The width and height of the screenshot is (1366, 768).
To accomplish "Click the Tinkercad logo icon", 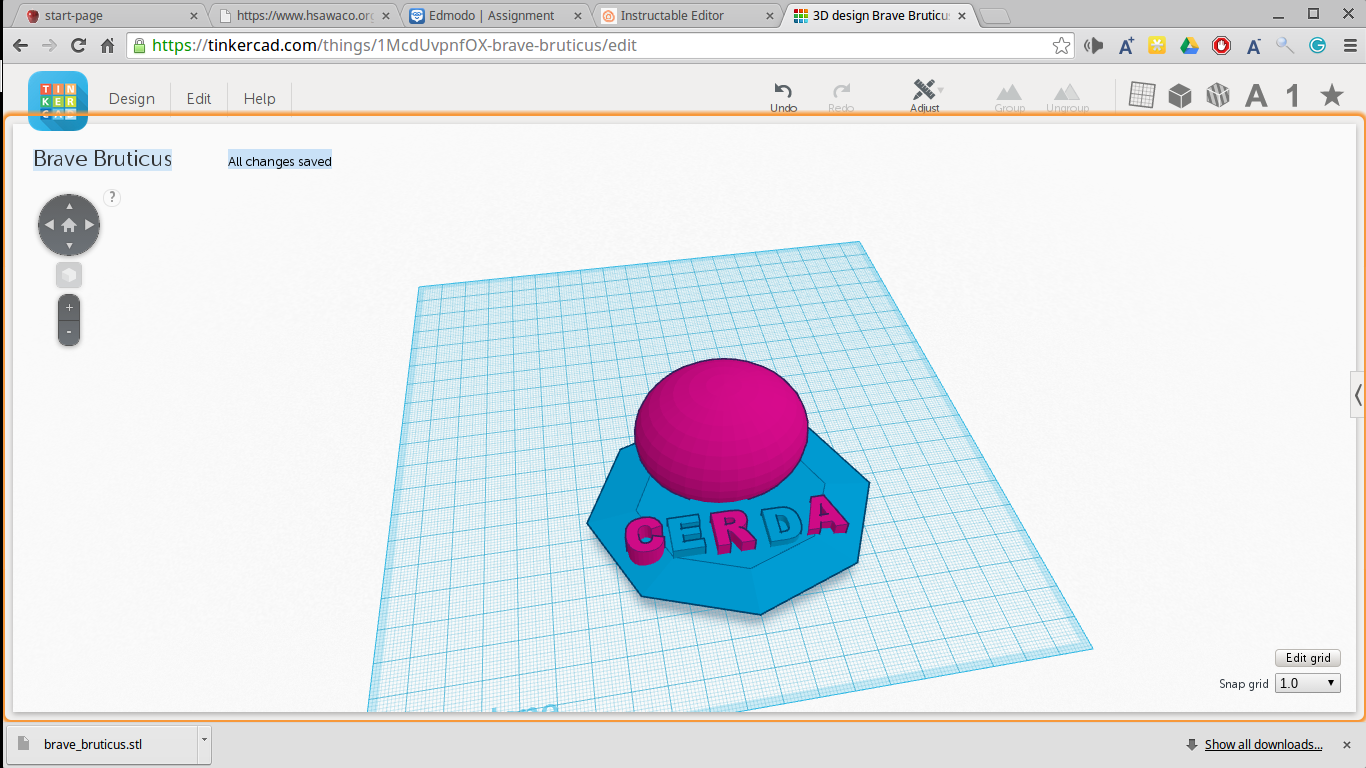I will (x=58, y=100).
